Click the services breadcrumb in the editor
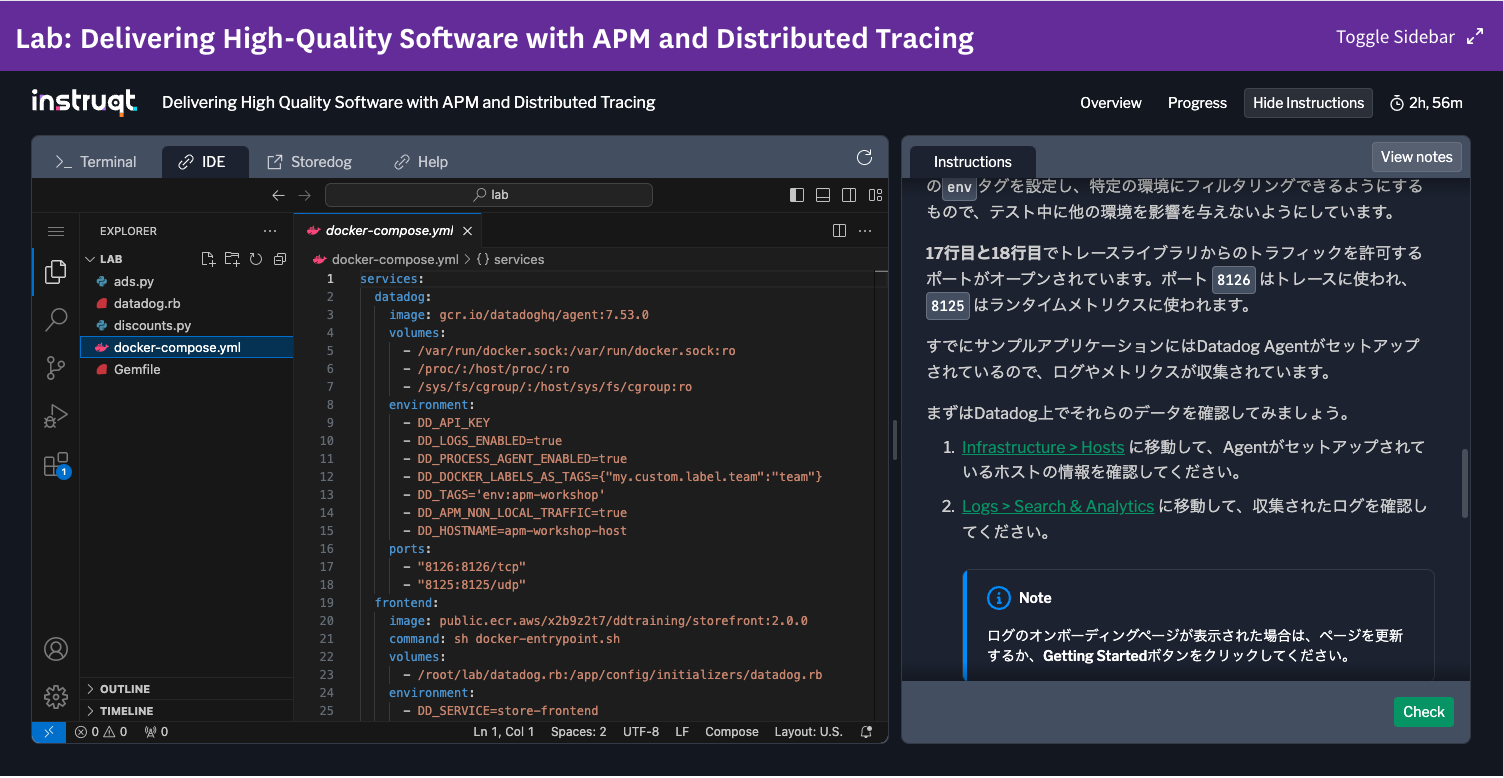The image size is (1504, 778). point(510,259)
